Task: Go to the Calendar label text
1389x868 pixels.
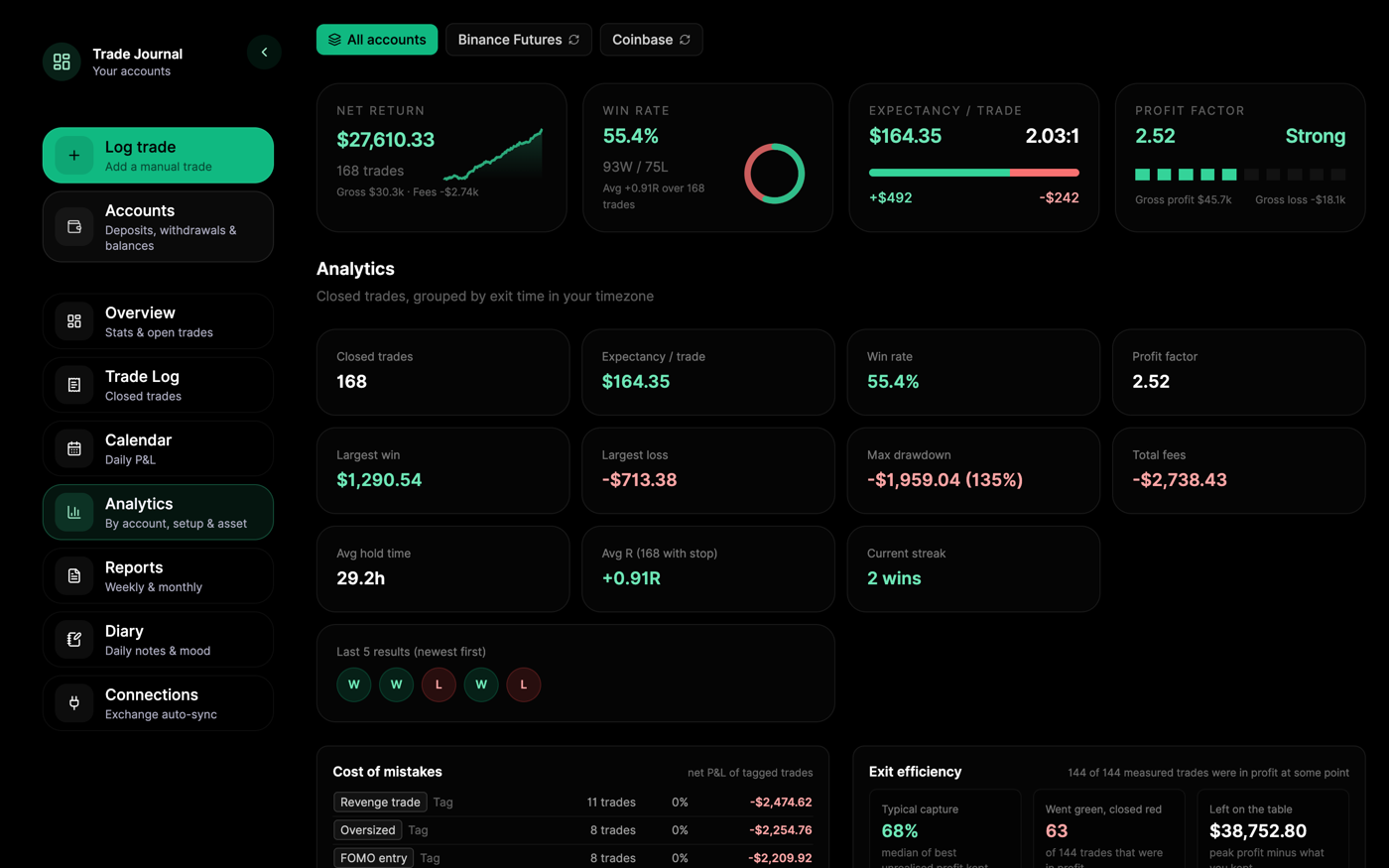Action: pos(139,439)
